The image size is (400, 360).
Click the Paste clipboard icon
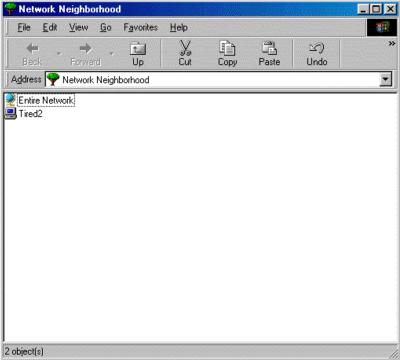269,48
